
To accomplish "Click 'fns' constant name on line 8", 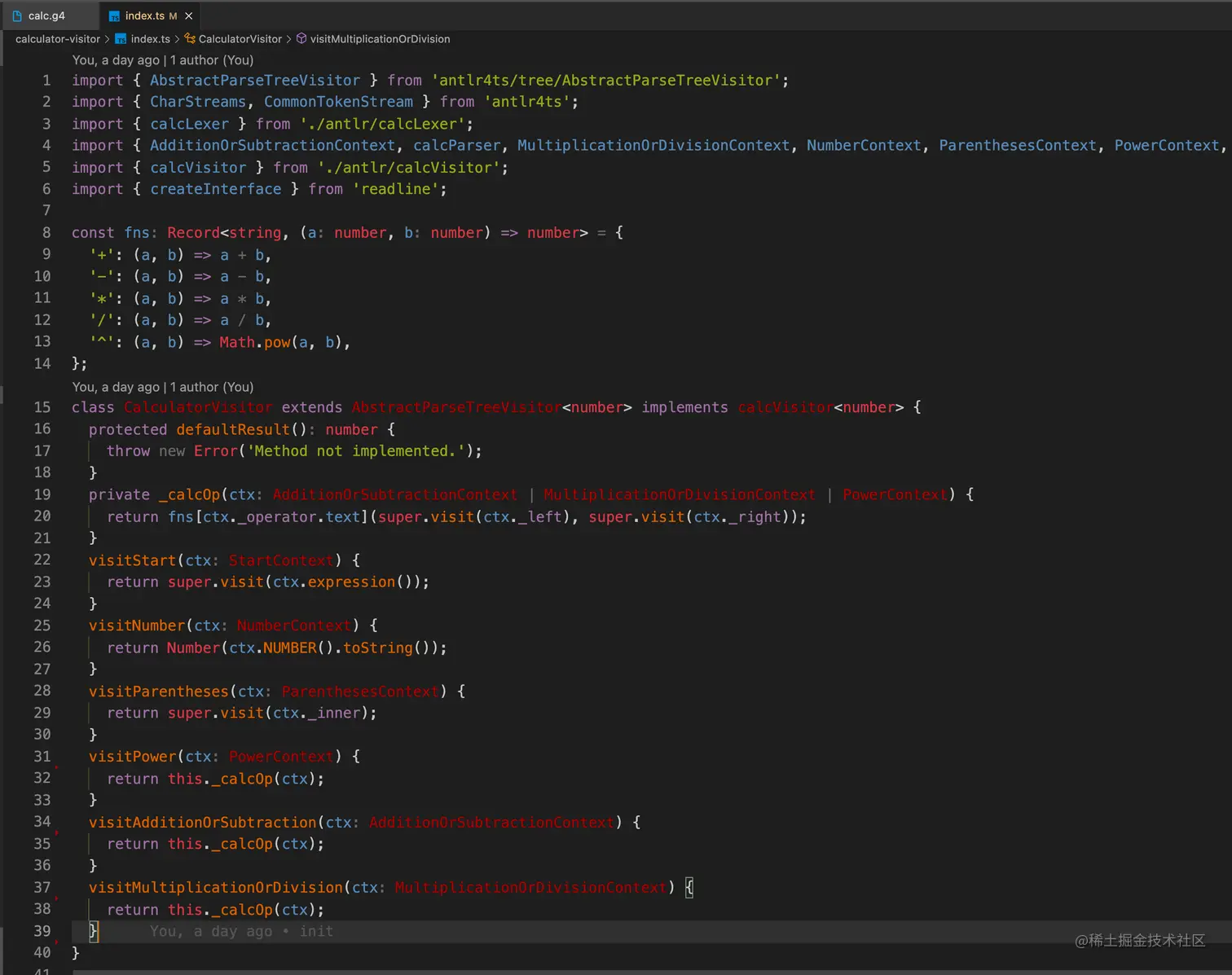I will (137, 233).
